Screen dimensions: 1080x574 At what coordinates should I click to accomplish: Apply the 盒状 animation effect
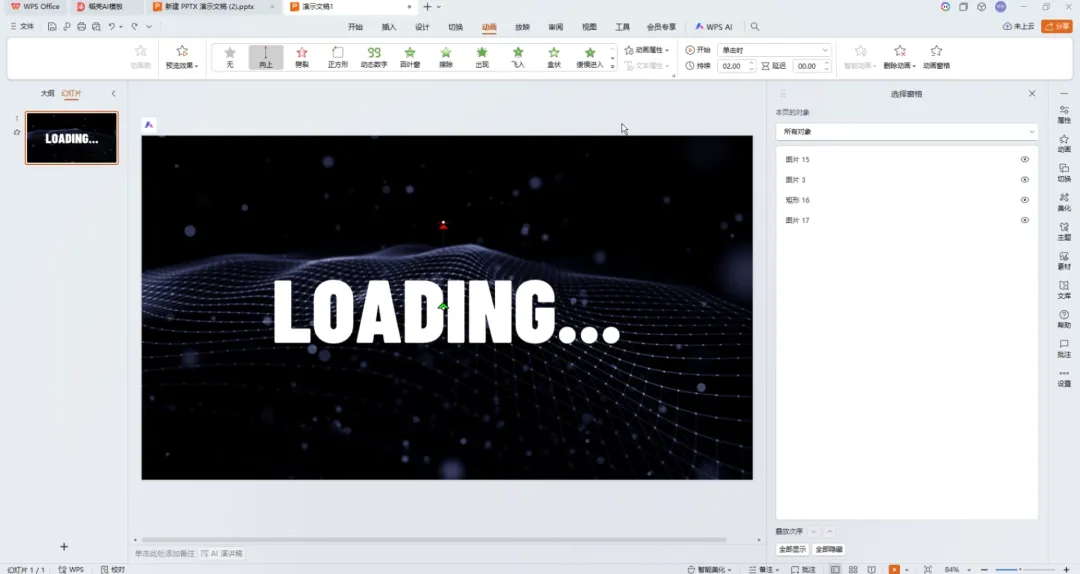coord(554,57)
